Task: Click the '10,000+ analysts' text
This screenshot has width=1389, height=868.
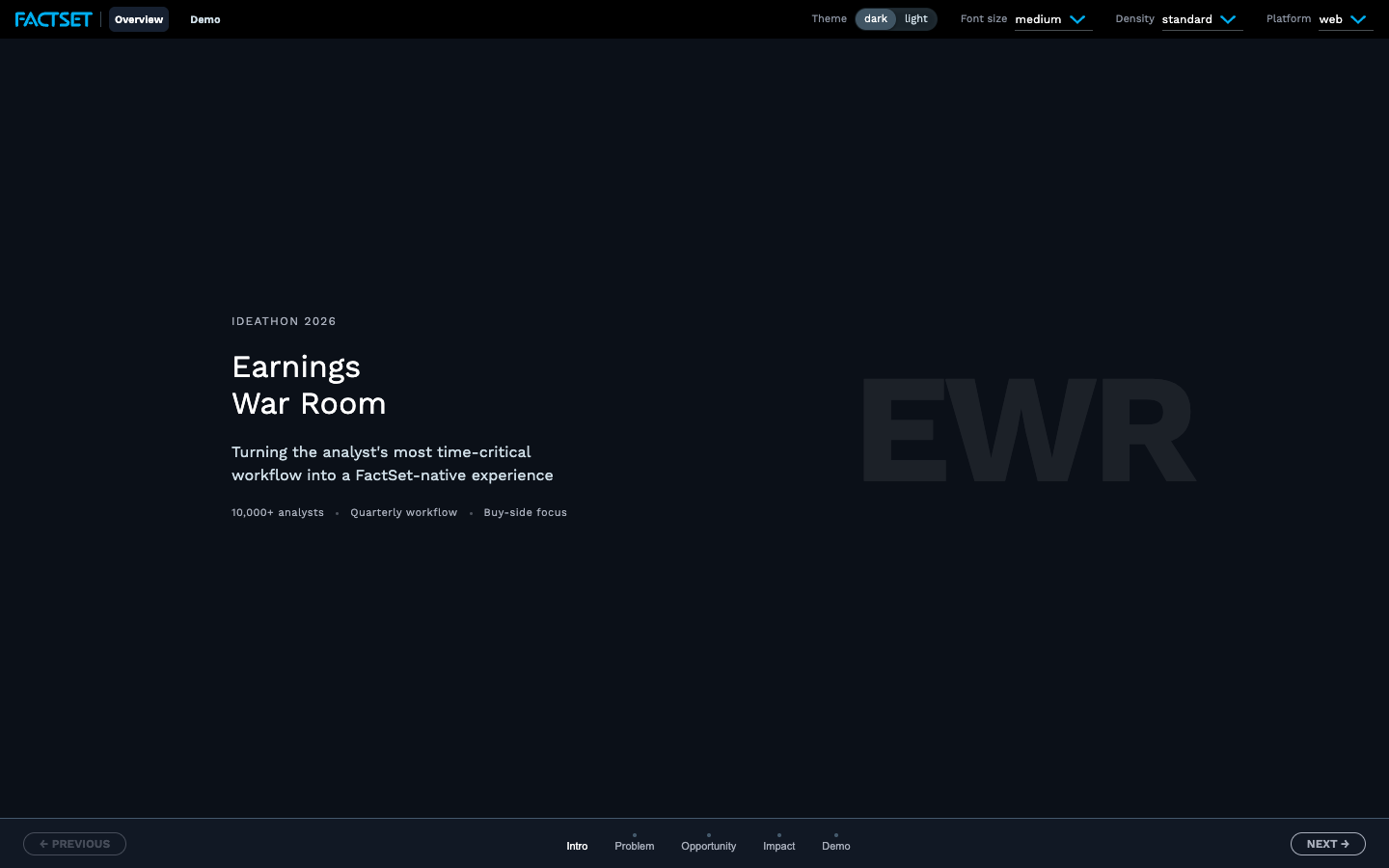Action: pyautogui.click(x=278, y=512)
